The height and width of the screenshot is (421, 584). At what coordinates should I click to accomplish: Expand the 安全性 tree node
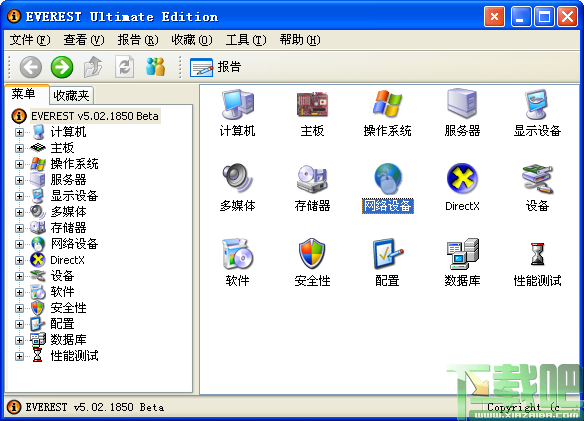pyautogui.click(x=19, y=308)
